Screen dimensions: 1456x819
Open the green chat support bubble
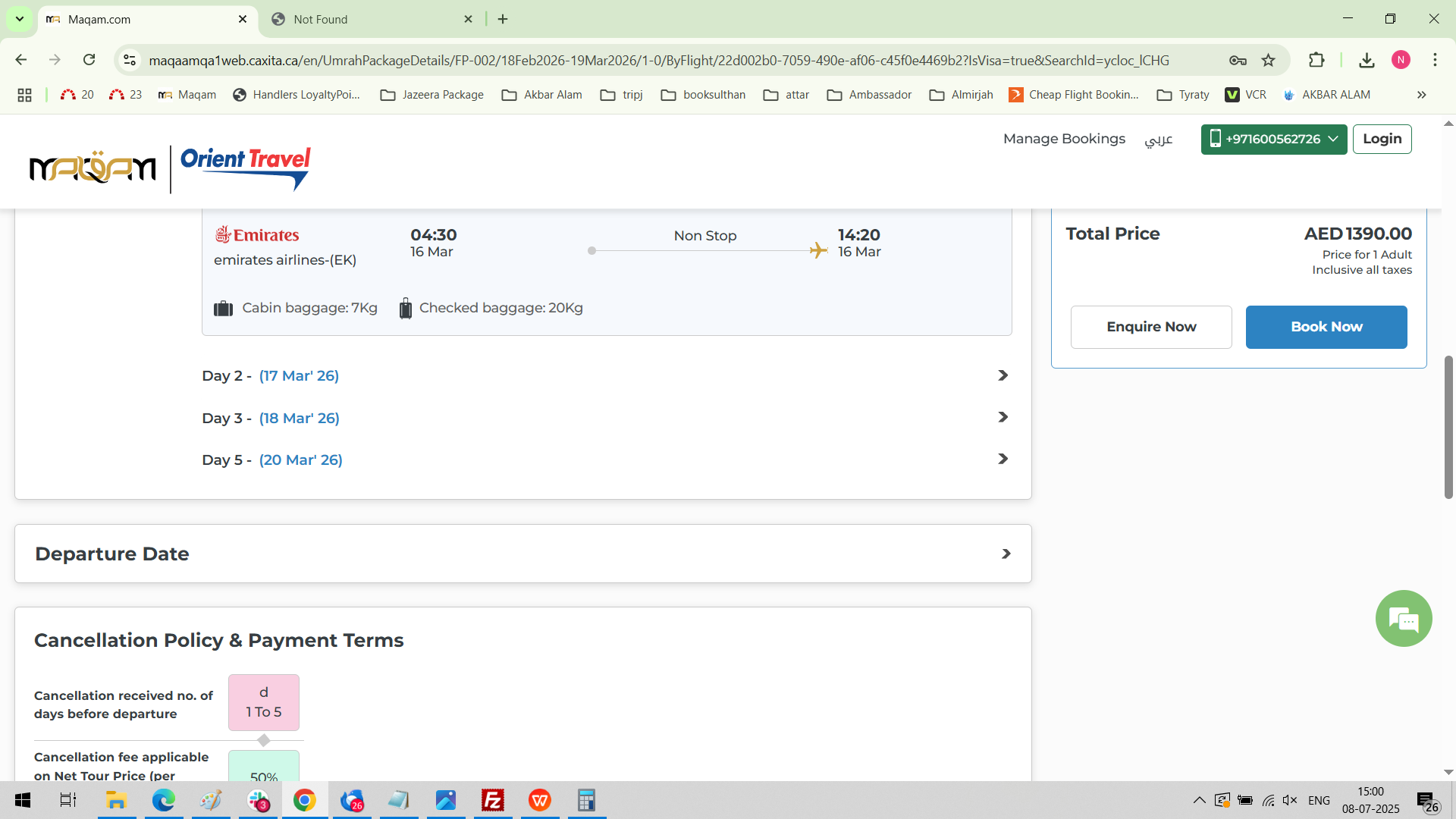point(1403,619)
